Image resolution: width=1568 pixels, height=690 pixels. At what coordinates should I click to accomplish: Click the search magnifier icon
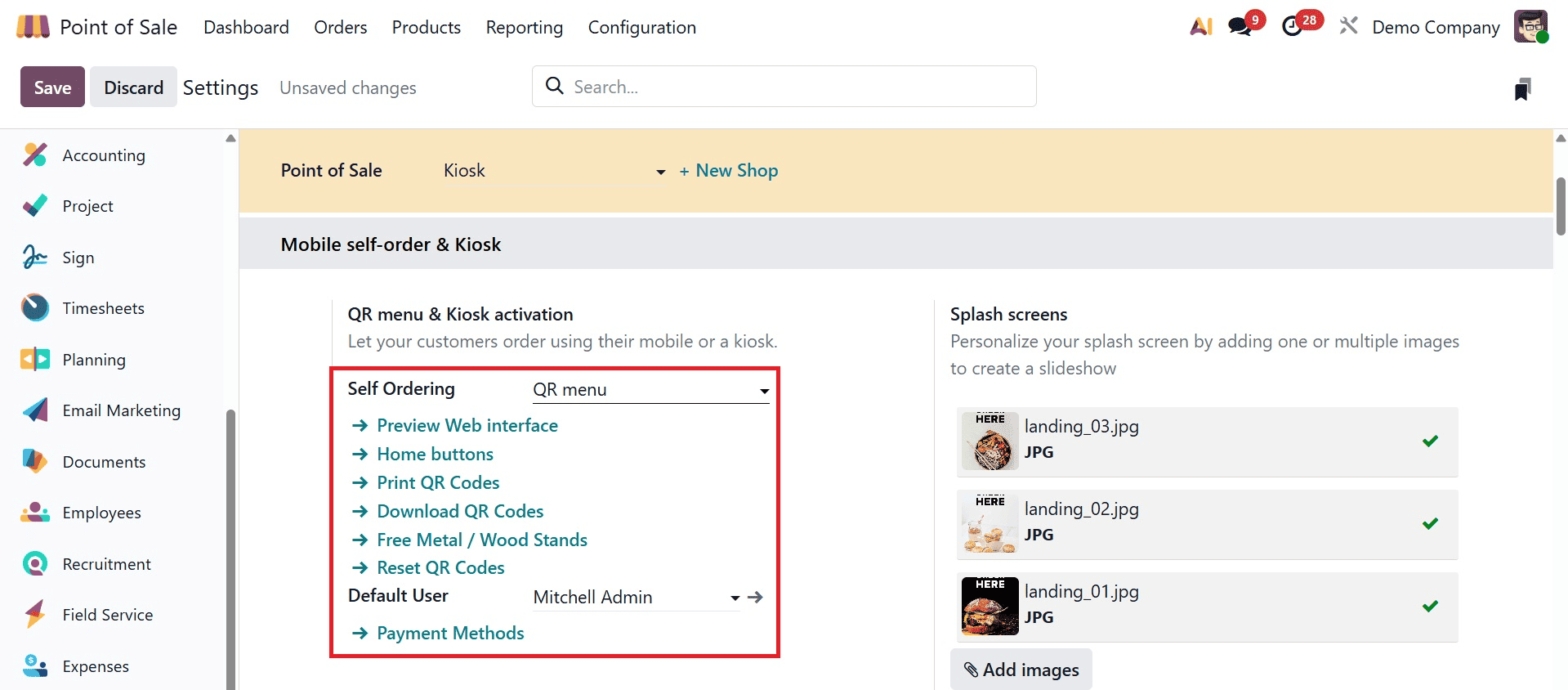[554, 86]
